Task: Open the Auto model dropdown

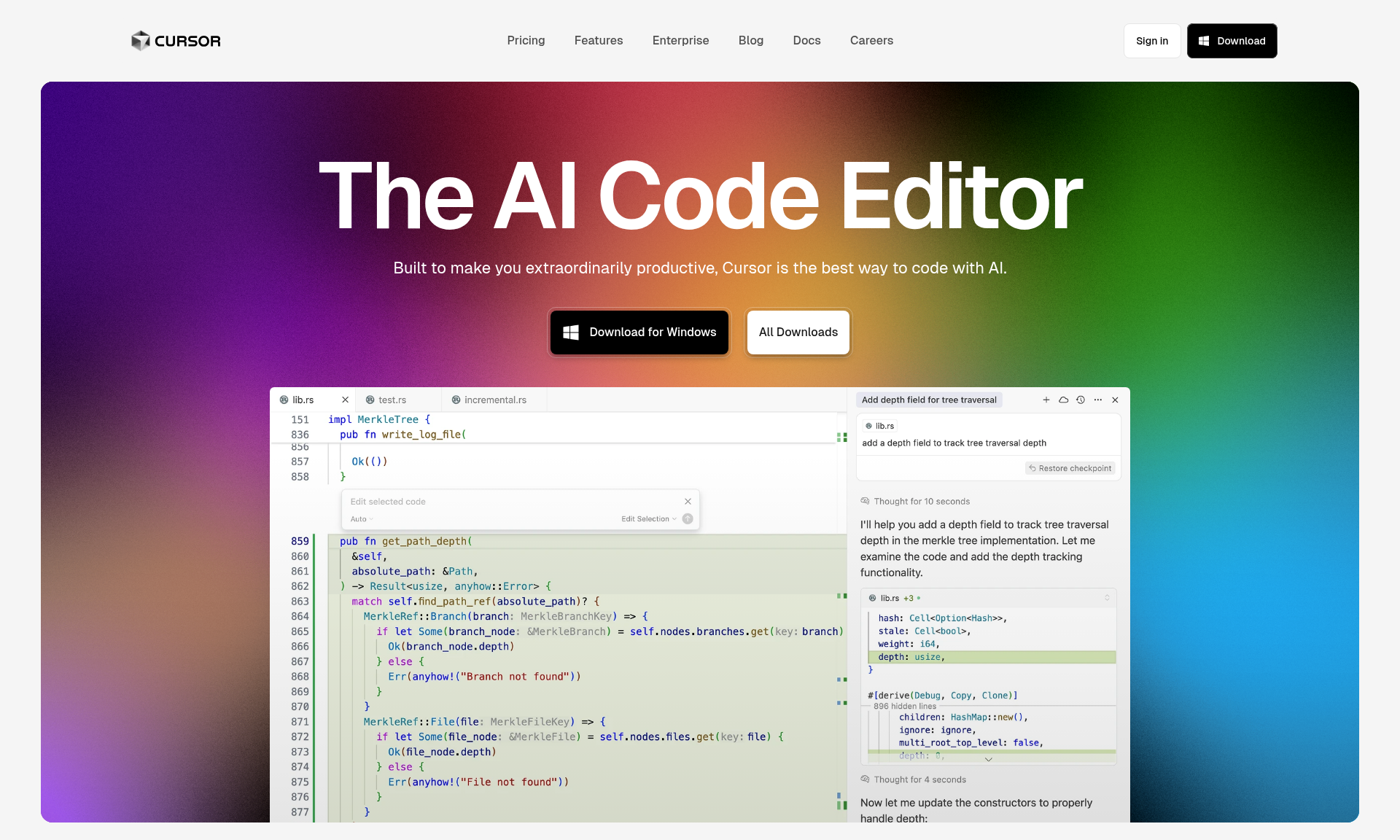Action: pos(362,519)
